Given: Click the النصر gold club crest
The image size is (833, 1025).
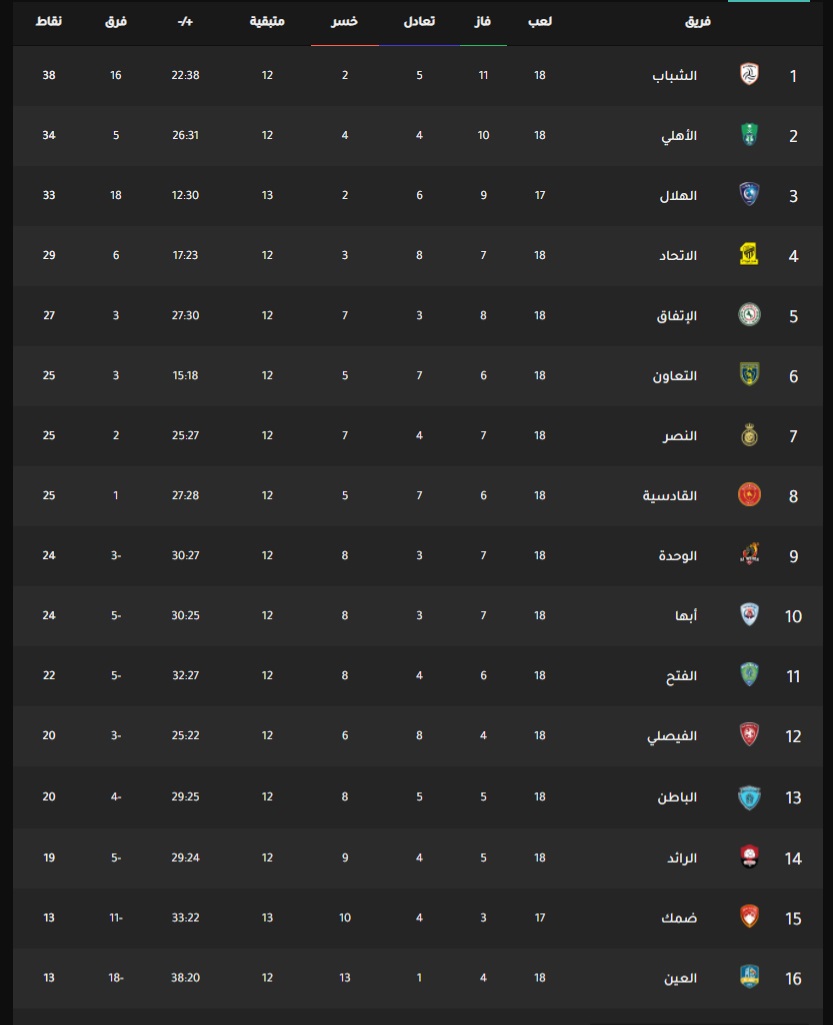Looking at the screenshot, I should (x=749, y=435).
